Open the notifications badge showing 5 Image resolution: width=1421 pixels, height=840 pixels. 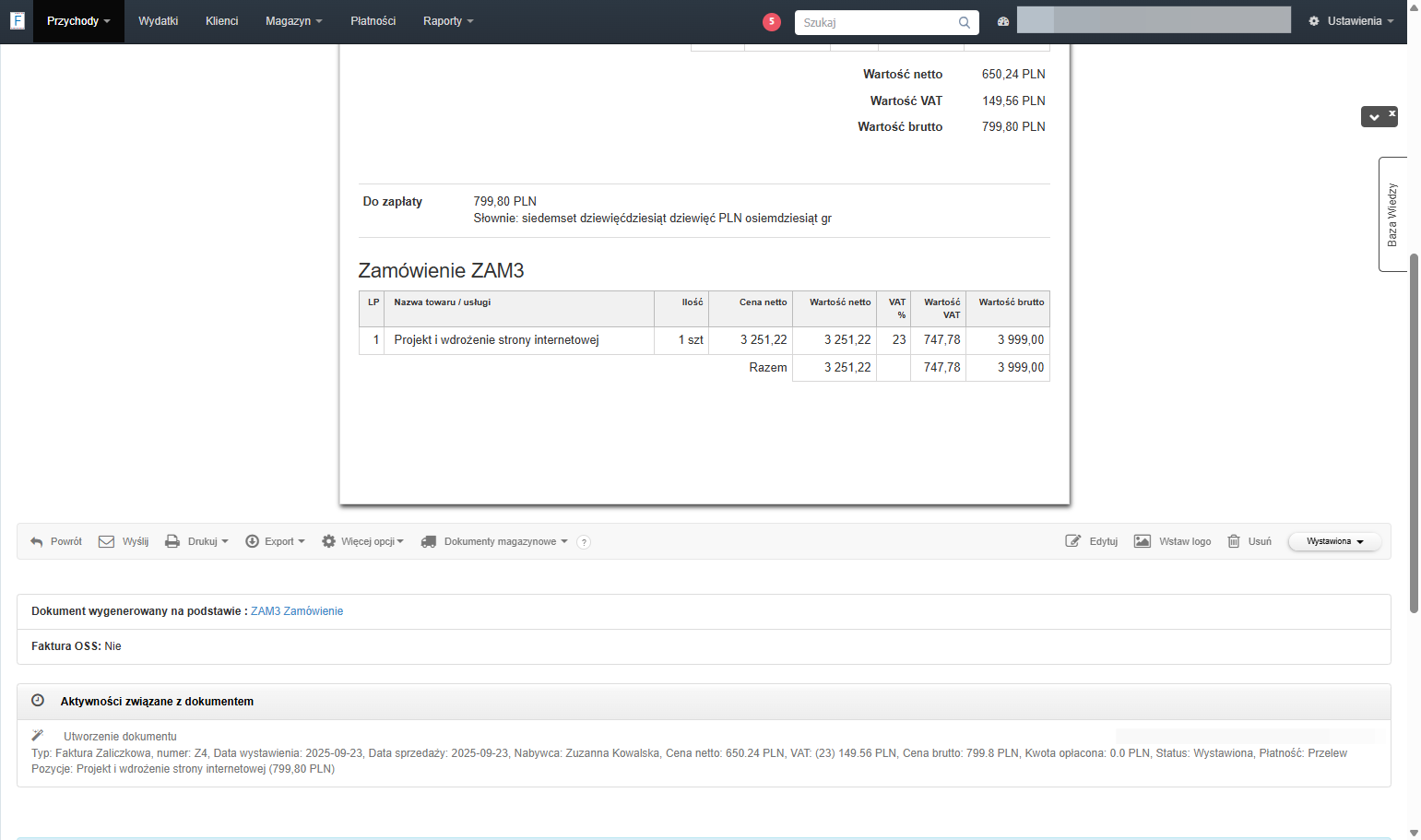[x=772, y=21]
